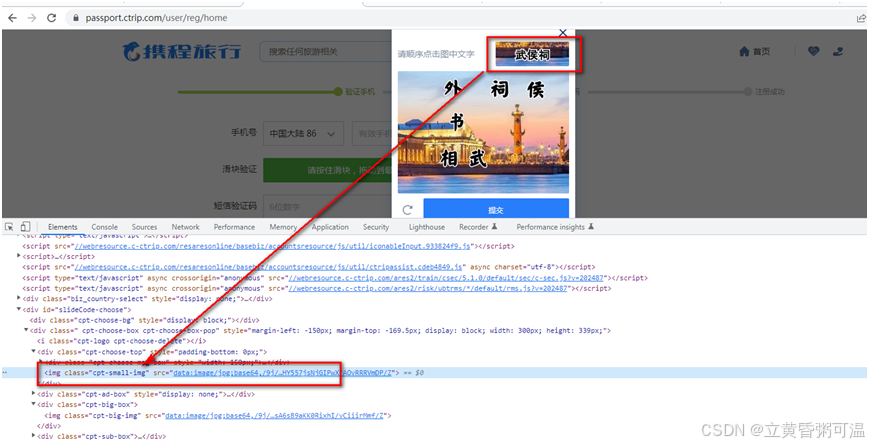The height and width of the screenshot is (445, 869).
Task: Click the 有效手机 phone number field
Action: click(372, 134)
